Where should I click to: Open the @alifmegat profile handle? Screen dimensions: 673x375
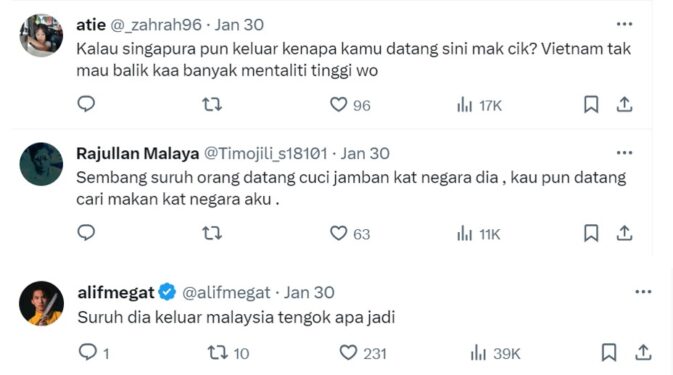tap(226, 293)
